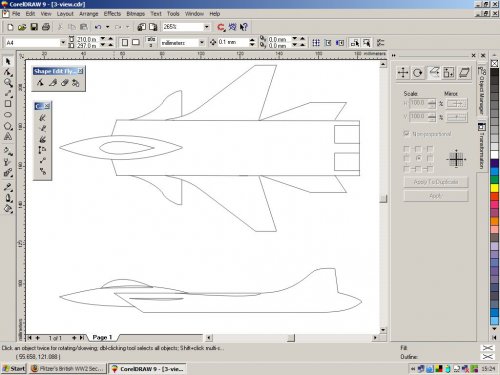Select the Ellipse tool
Viewport: 500px width, 375px height.
tap(8, 115)
